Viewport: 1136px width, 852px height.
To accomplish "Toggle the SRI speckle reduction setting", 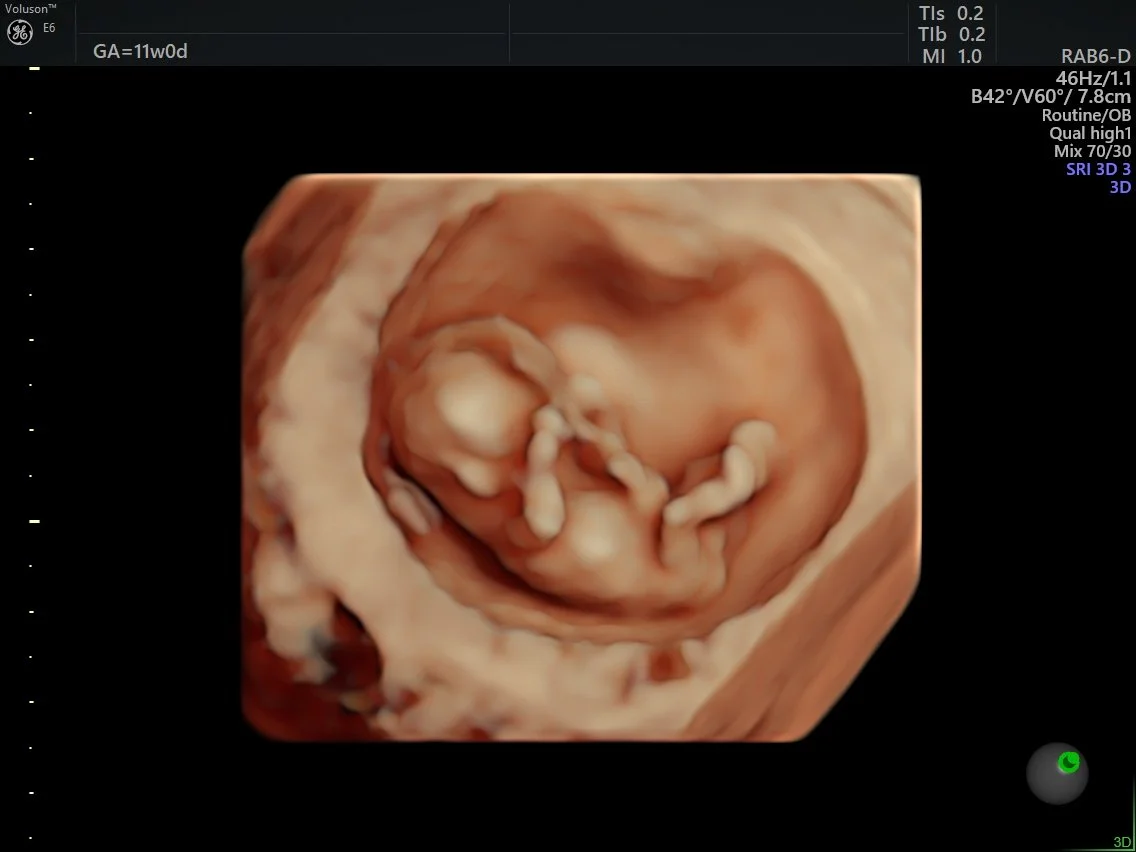I will coord(1099,168).
